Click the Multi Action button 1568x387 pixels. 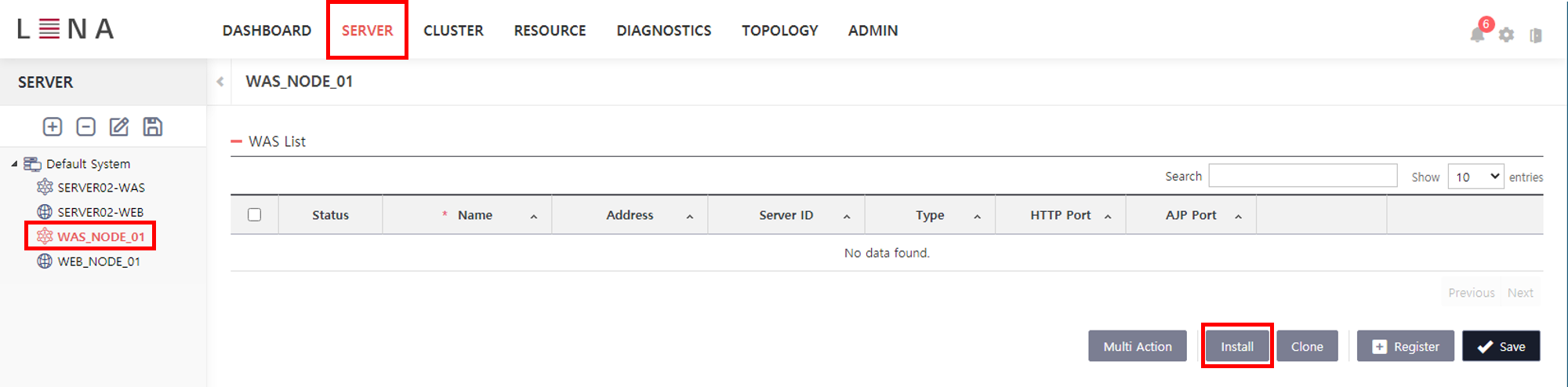coord(1137,346)
